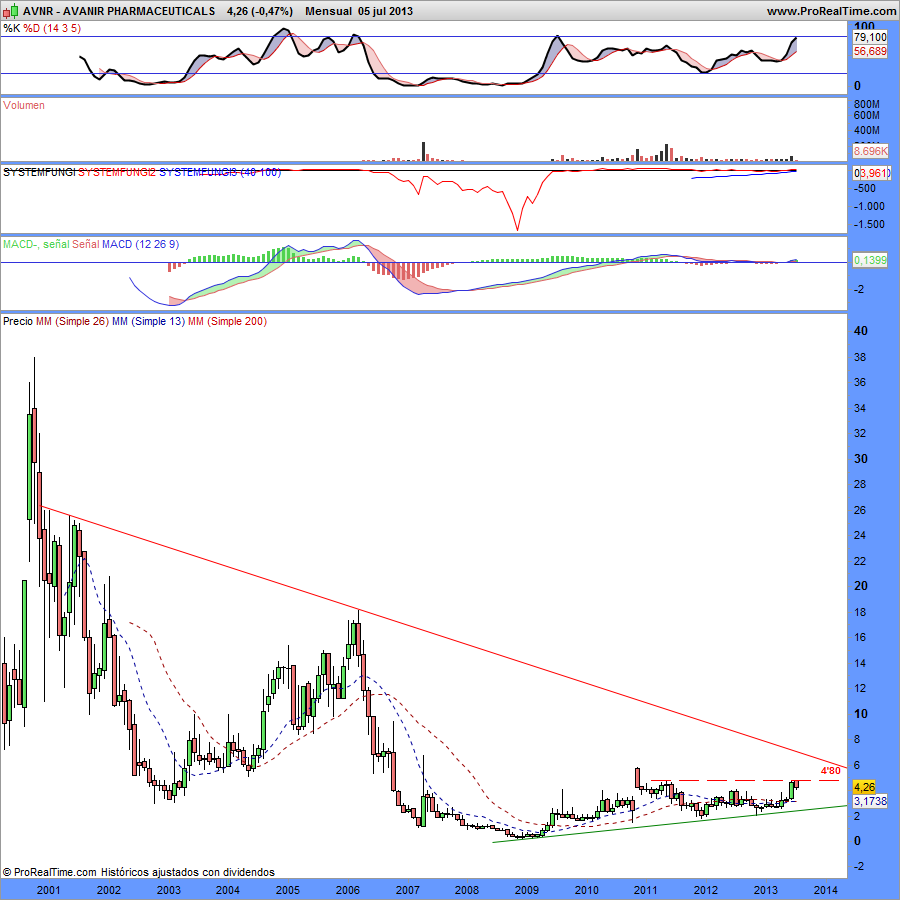Screen dimensions: 900x900
Task: Click the date 05 jul 2013
Action: click(385, 11)
